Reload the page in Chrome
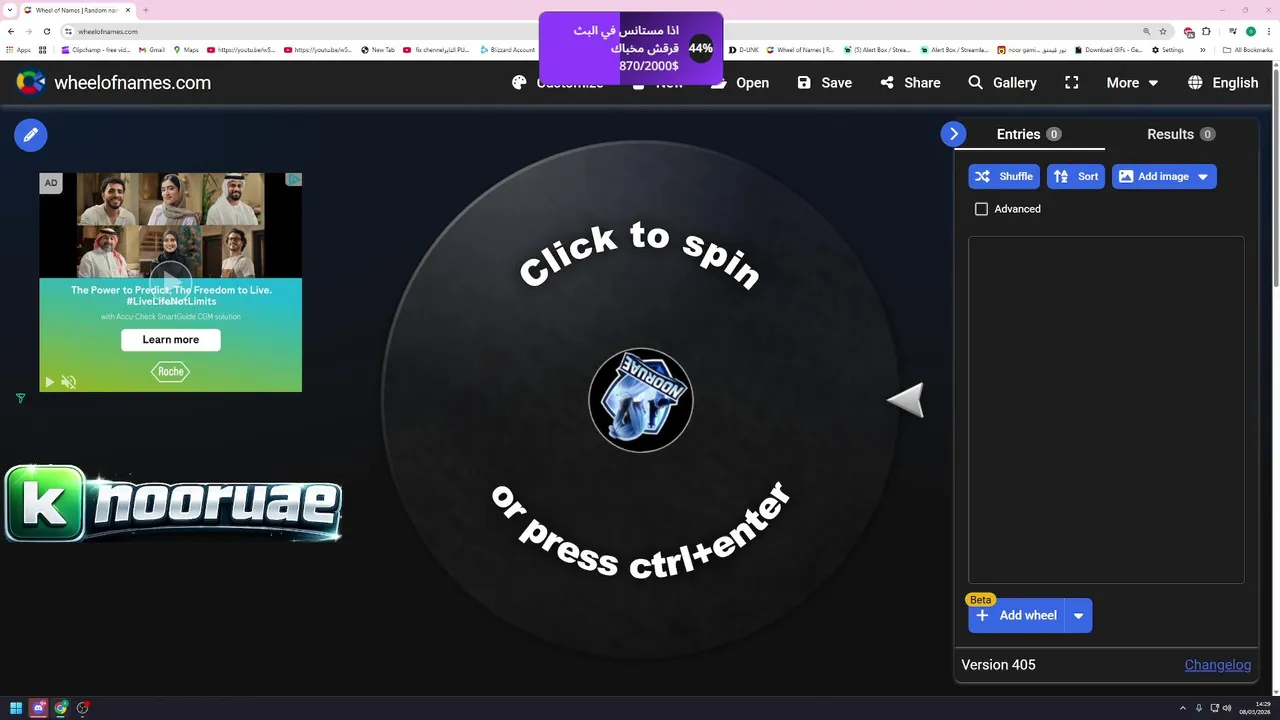 point(46,31)
